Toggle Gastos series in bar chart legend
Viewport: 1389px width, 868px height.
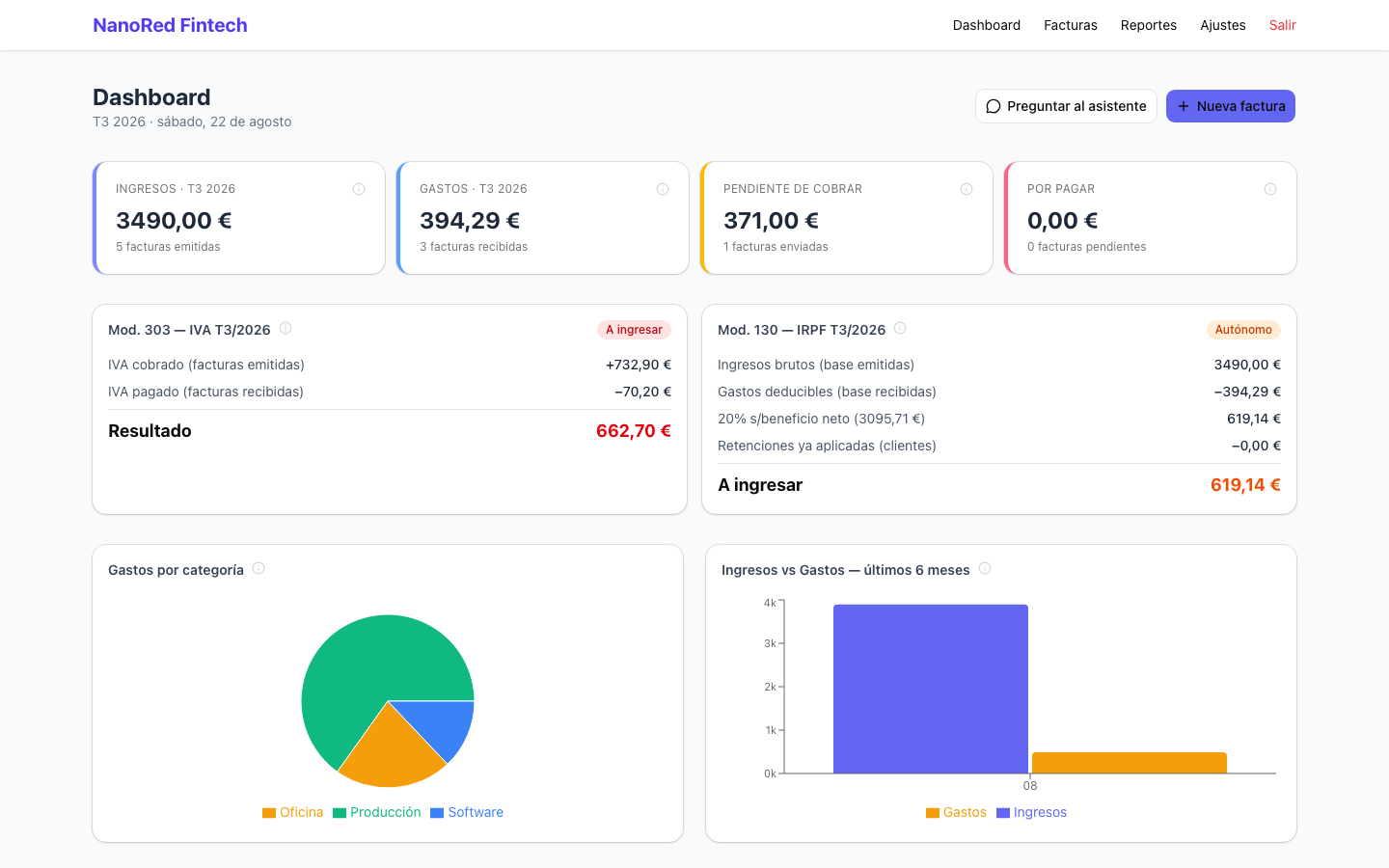(956, 812)
